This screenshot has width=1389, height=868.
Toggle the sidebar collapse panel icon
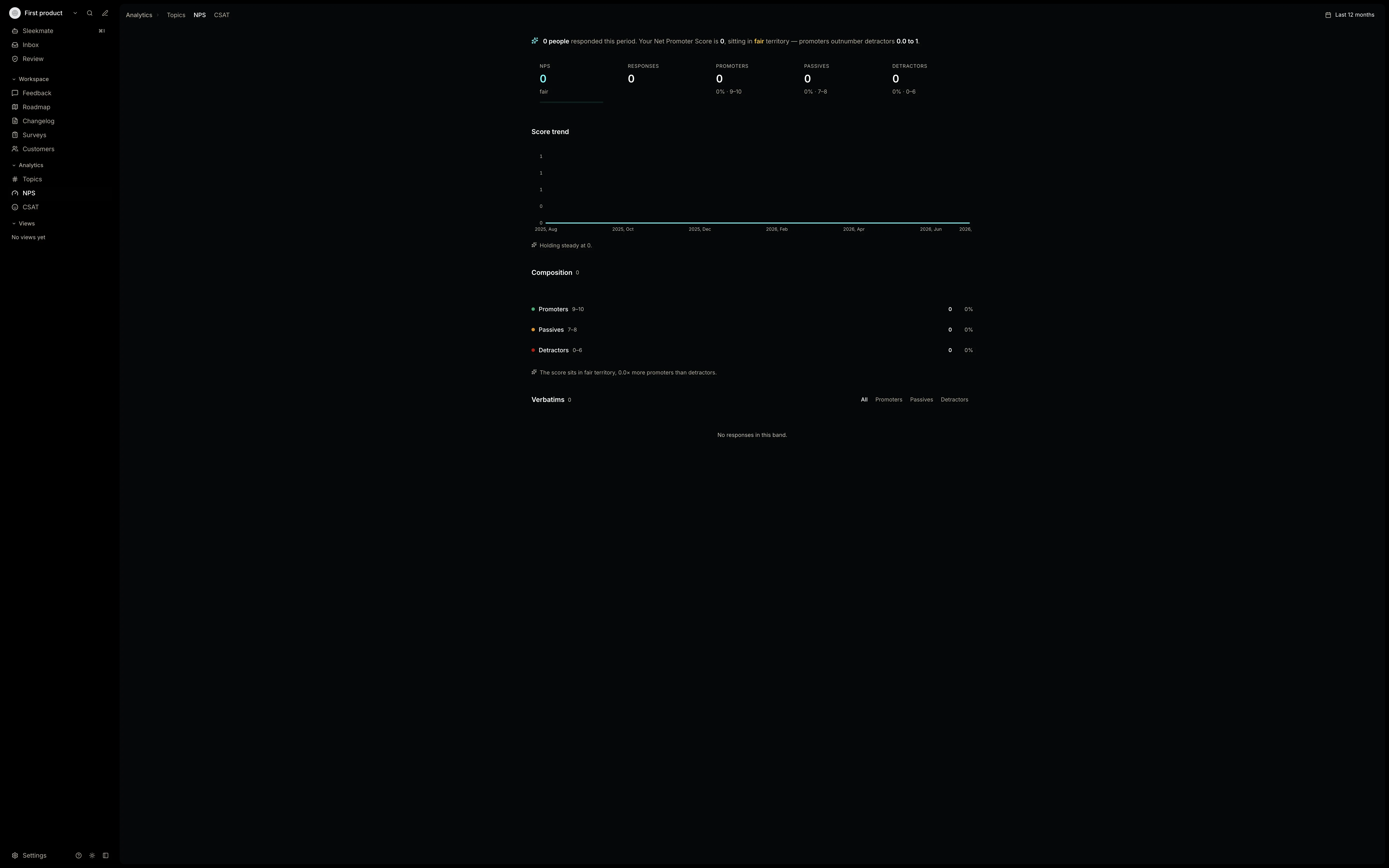pyautogui.click(x=106, y=855)
